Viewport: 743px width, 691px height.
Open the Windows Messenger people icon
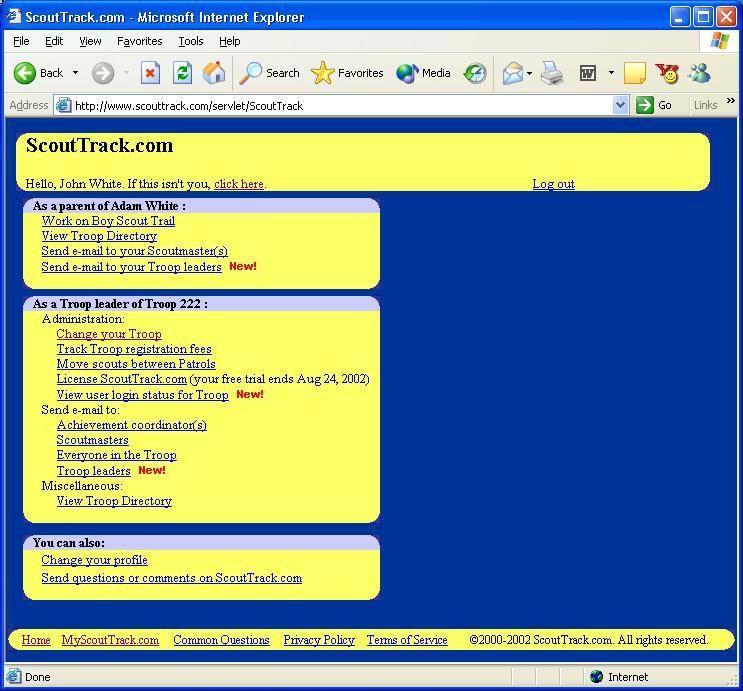[x=700, y=73]
